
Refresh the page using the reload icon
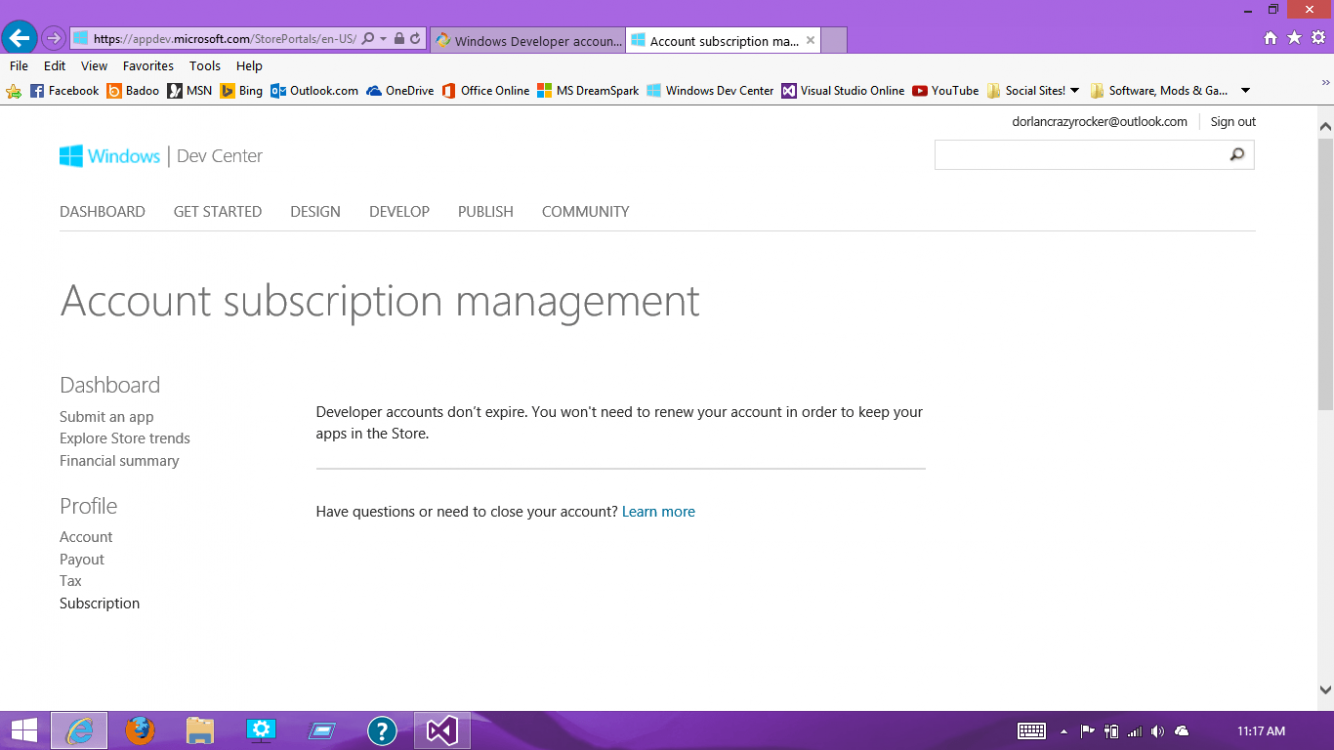pyautogui.click(x=415, y=39)
